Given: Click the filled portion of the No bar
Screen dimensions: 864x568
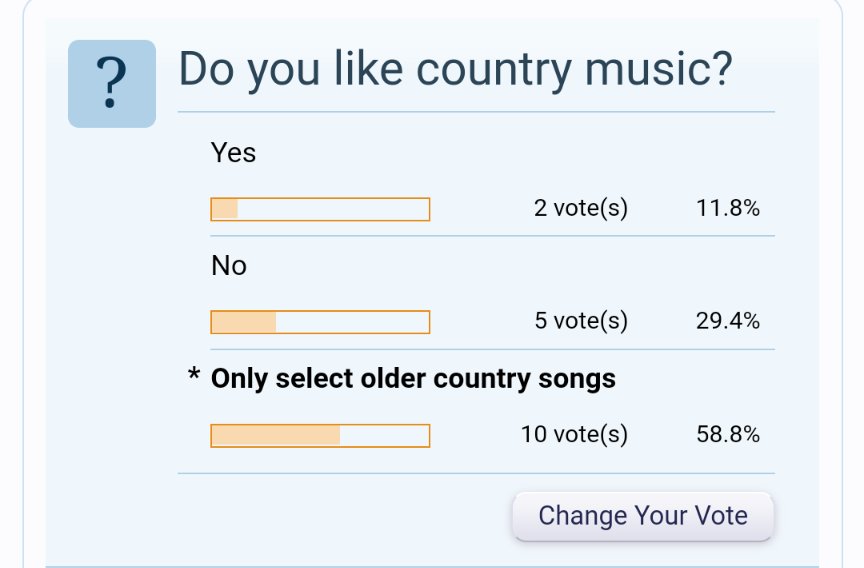Looking at the screenshot, I should [x=244, y=322].
